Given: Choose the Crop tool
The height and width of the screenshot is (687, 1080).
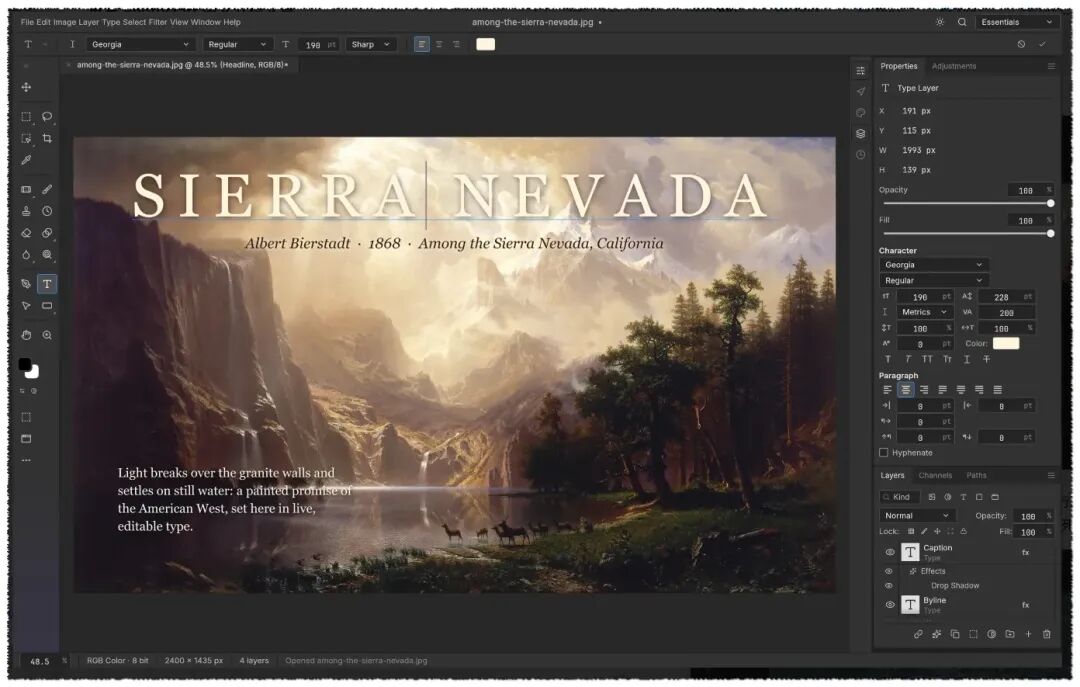Looking at the screenshot, I should click(x=47, y=139).
